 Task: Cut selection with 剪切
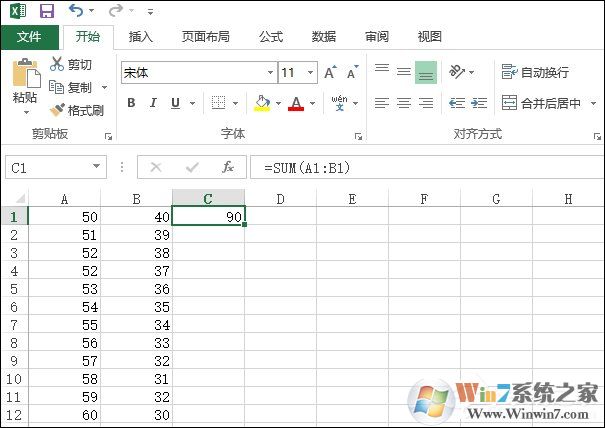click(71, 64)
